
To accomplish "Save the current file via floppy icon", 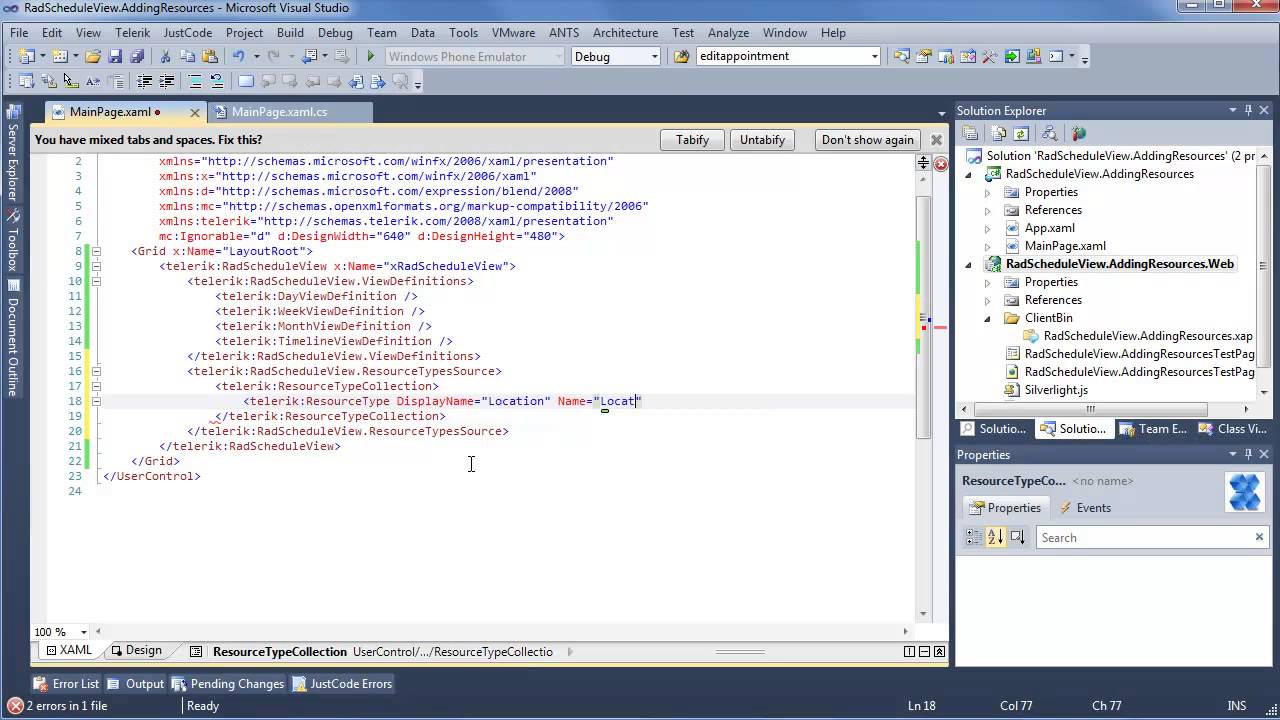I will (x=115, y=57).
